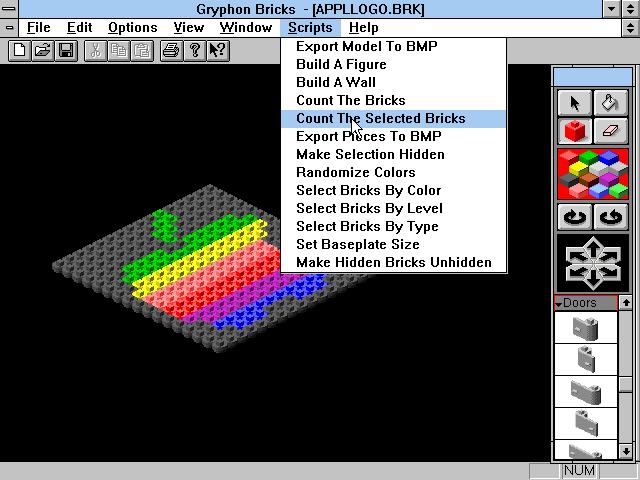Choose Build A Figure script
This screenshot has width=640, height=480.
[x=393, y=64]
